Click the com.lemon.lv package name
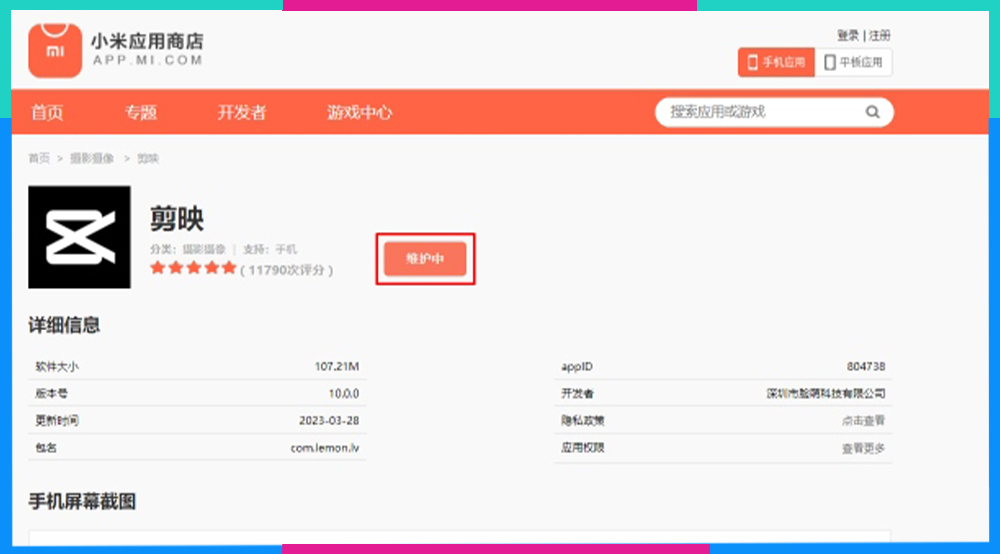Image resolution: width=1000 pixels, height=554 pixels. [325, 448]
